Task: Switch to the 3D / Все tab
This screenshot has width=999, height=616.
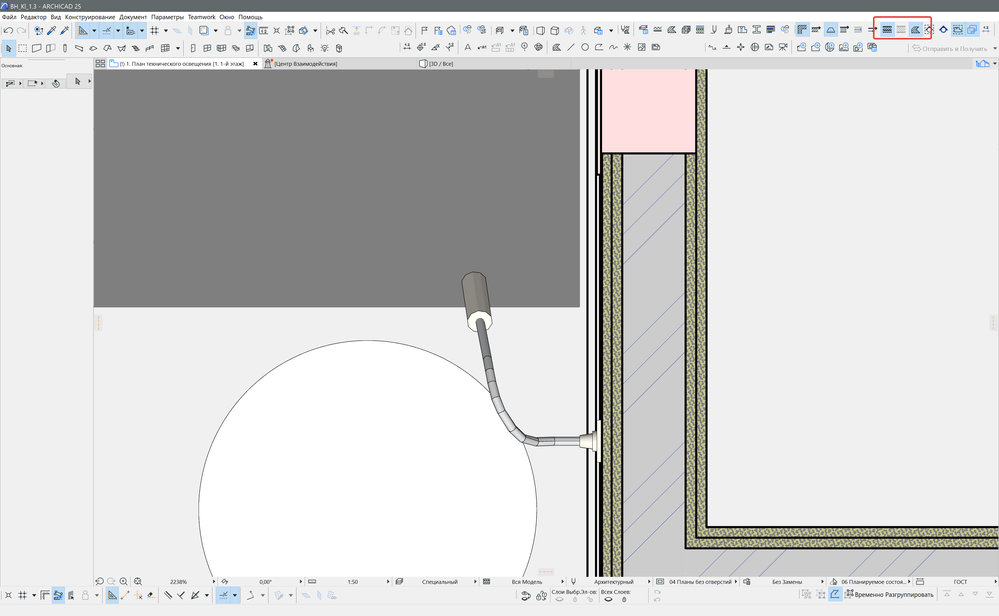Action: 440,64
